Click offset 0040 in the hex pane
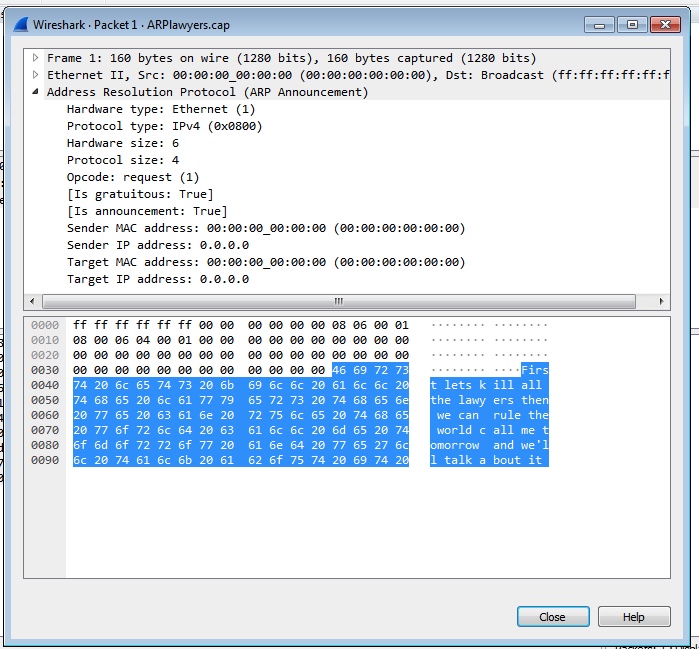The width and height of the screenshot is (699, 649). click(x=45, y=385)
